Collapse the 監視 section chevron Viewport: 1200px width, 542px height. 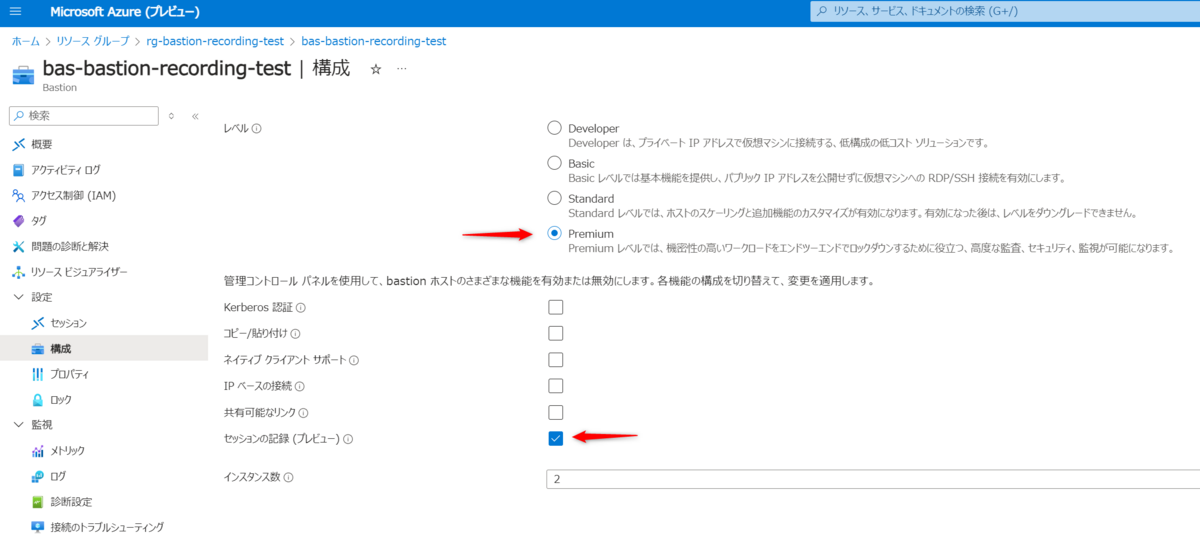19,425
